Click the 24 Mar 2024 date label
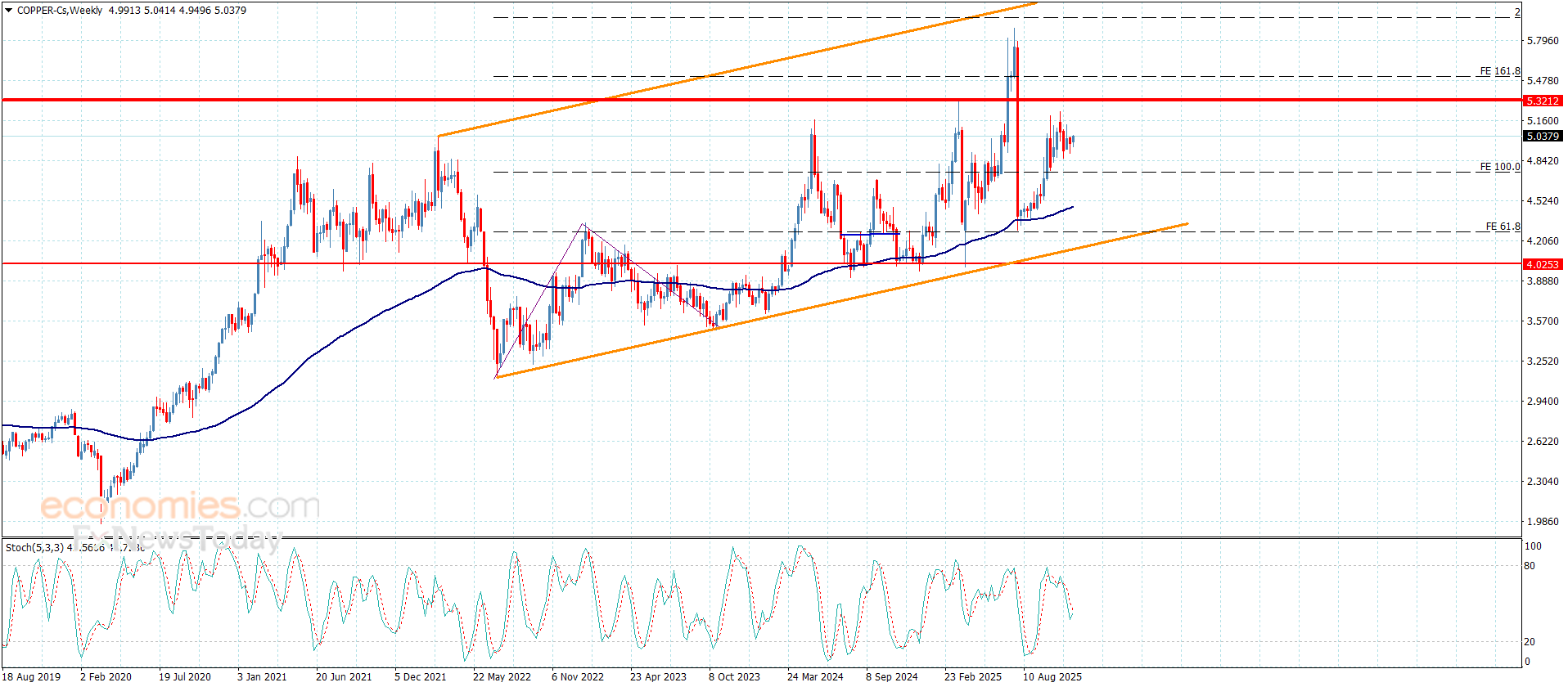 tap(815, 676)
